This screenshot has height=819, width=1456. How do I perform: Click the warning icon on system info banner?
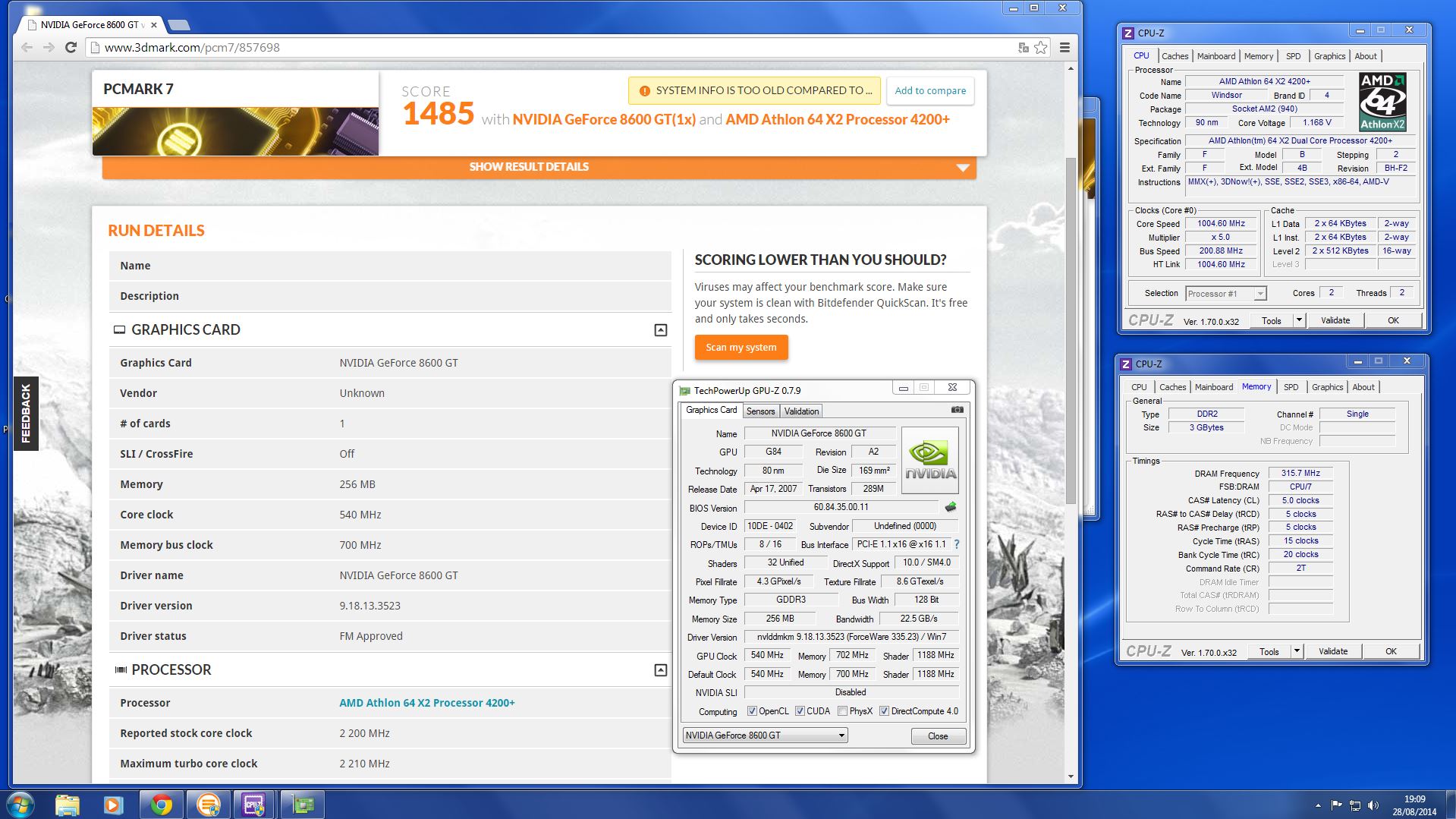(x=645, y=90)
